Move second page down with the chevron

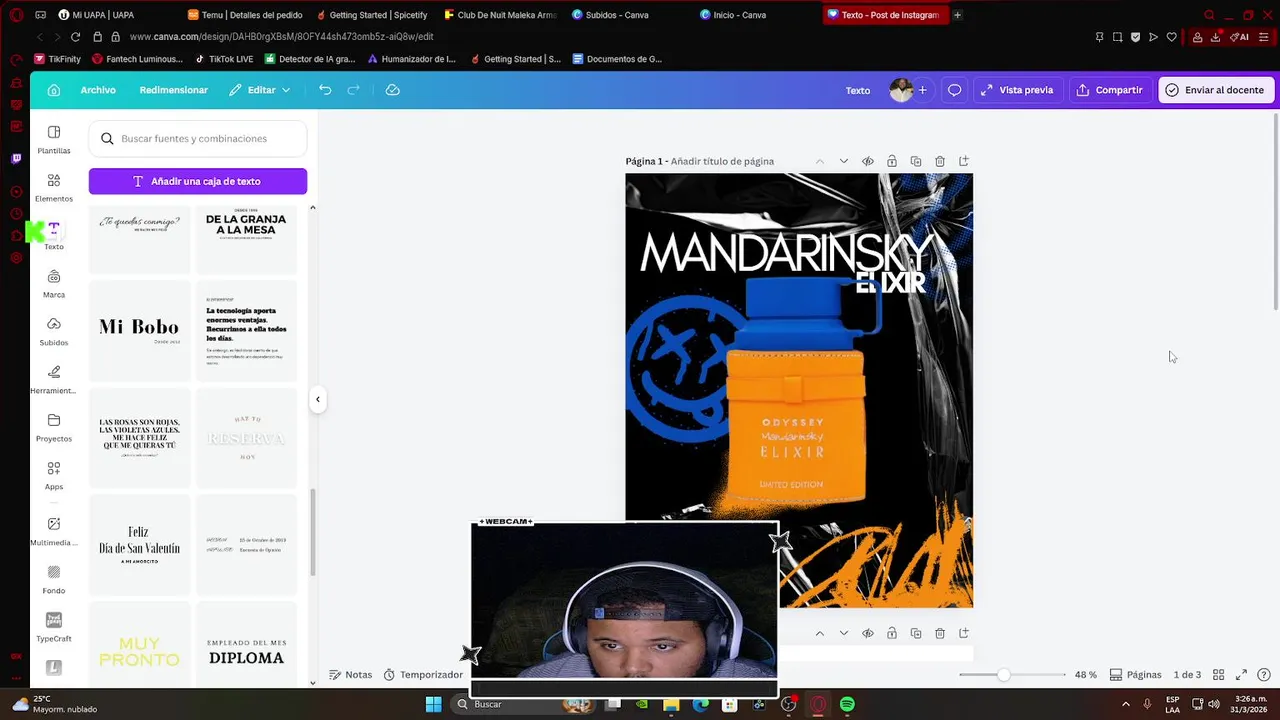[844, 633]
